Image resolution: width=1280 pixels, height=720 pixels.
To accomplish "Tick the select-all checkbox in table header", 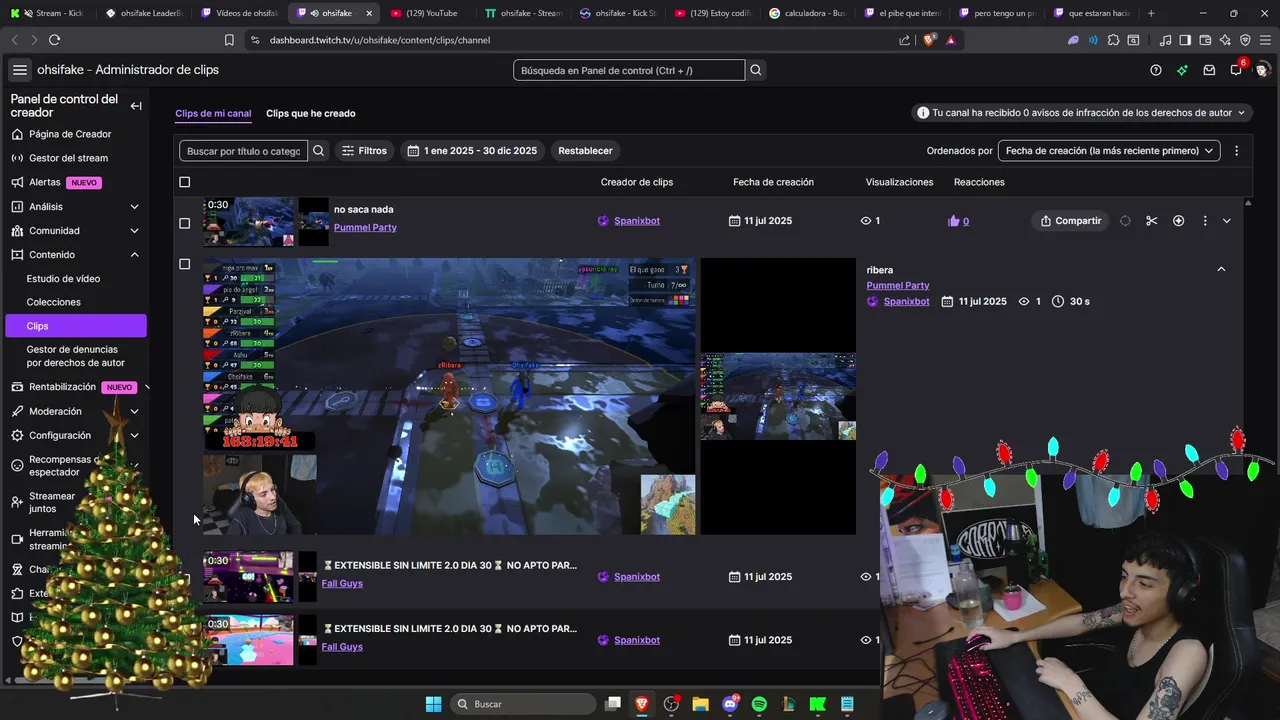I will click(x=184, y=182).
